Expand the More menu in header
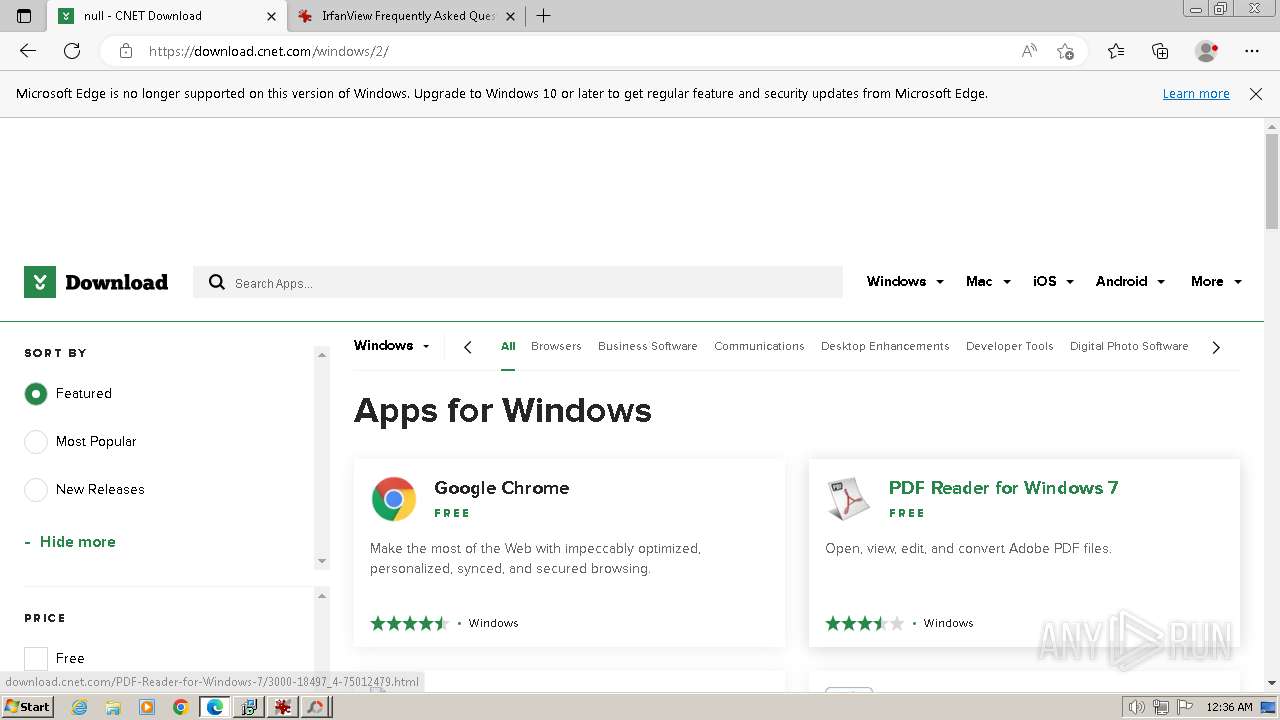 point(1216,282)
